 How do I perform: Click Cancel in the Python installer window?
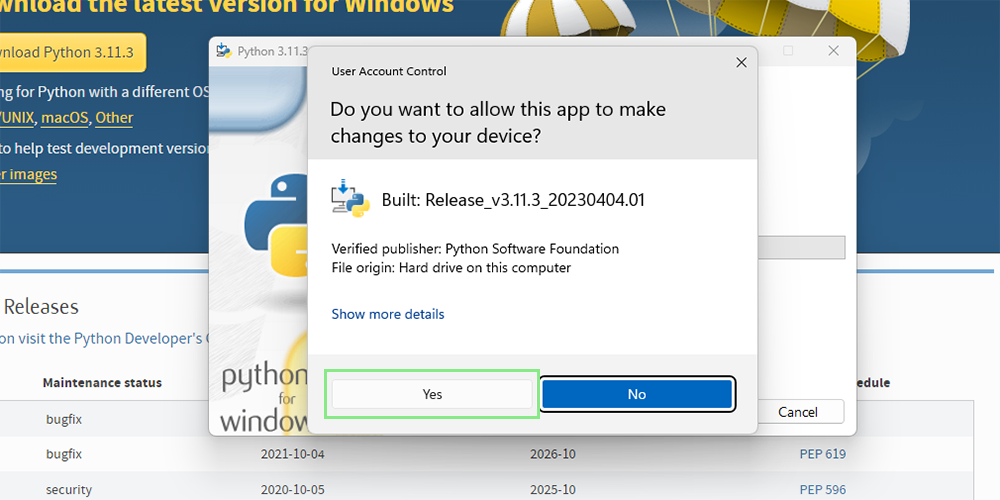pos(798,412)
